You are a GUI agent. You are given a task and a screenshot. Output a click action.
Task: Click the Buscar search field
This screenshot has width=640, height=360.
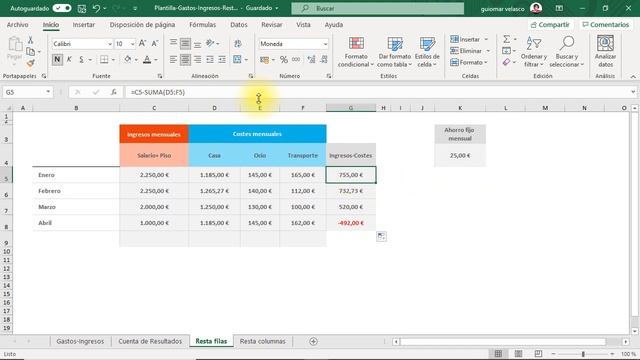pos(378,8)
